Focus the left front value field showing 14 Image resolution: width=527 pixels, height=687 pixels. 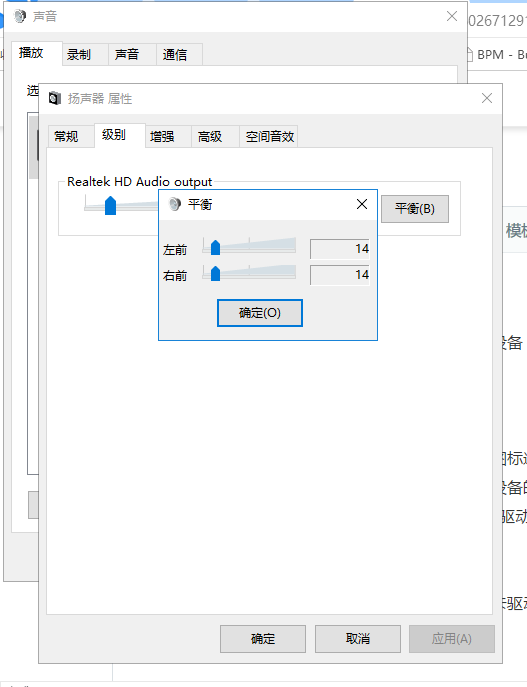coord(340,249)
